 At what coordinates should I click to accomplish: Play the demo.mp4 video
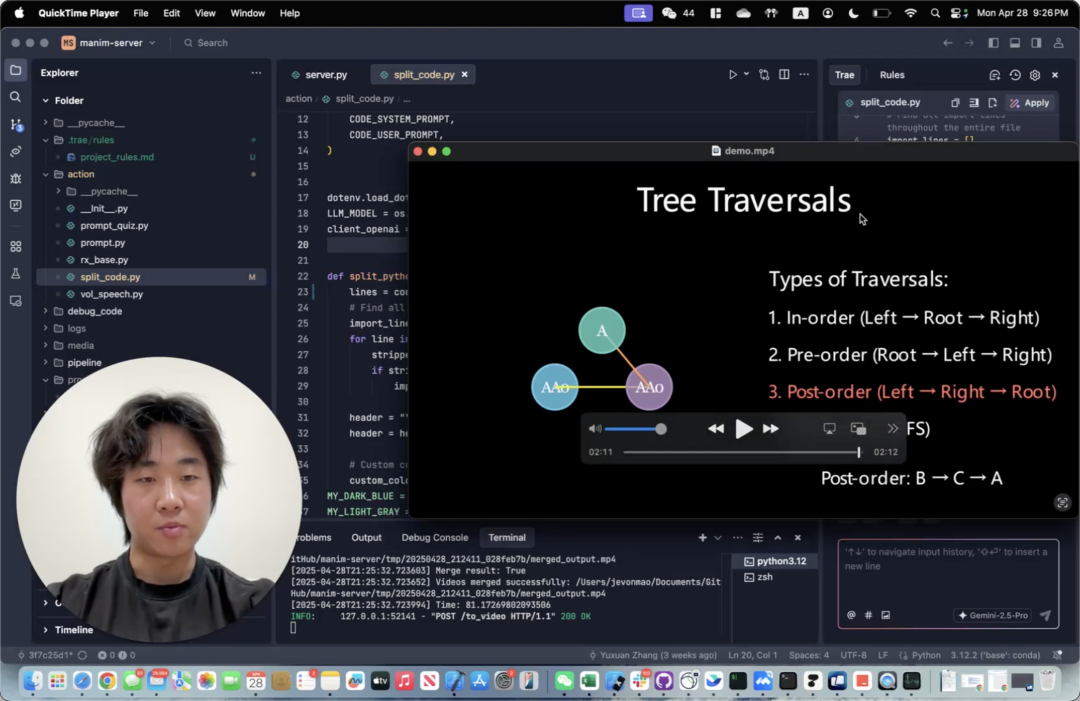743,429
